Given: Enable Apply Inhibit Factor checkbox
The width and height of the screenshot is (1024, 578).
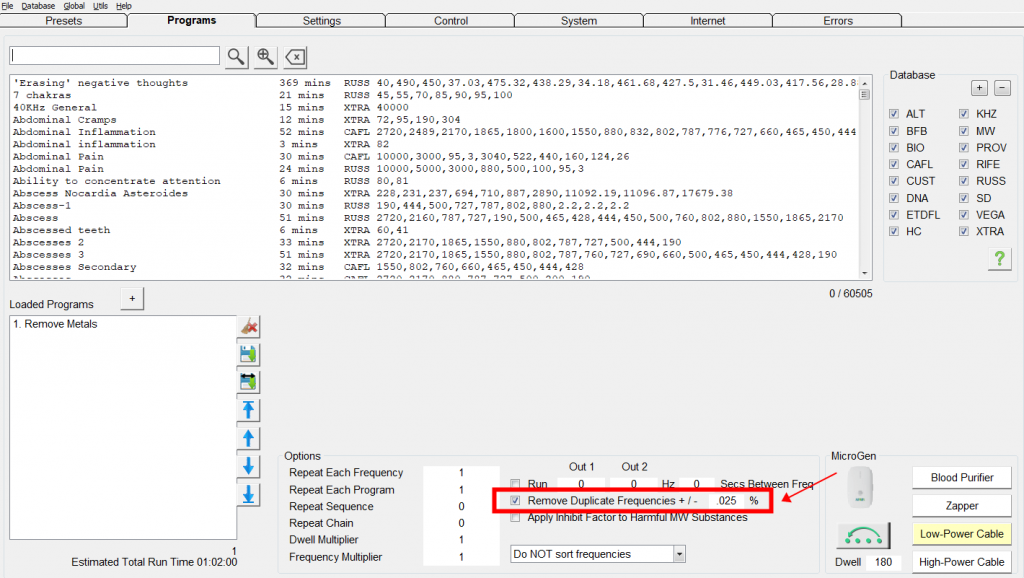Looking at the screenshot, I should (515, 517).
